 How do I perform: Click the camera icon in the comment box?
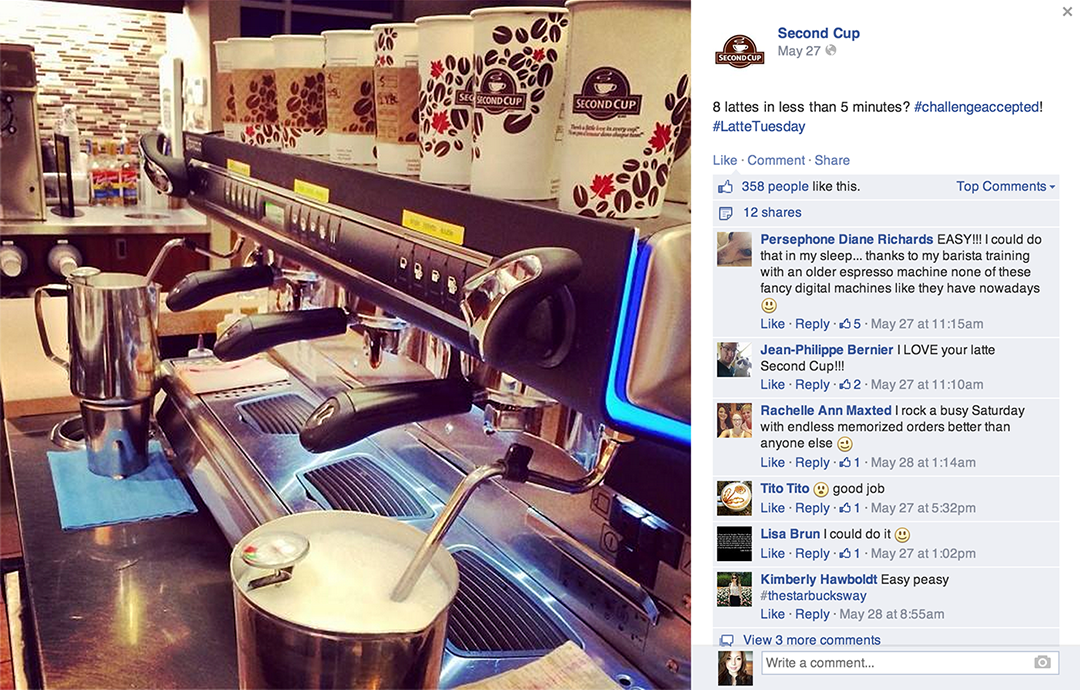pyautogui.click(x=1042, y=662)
